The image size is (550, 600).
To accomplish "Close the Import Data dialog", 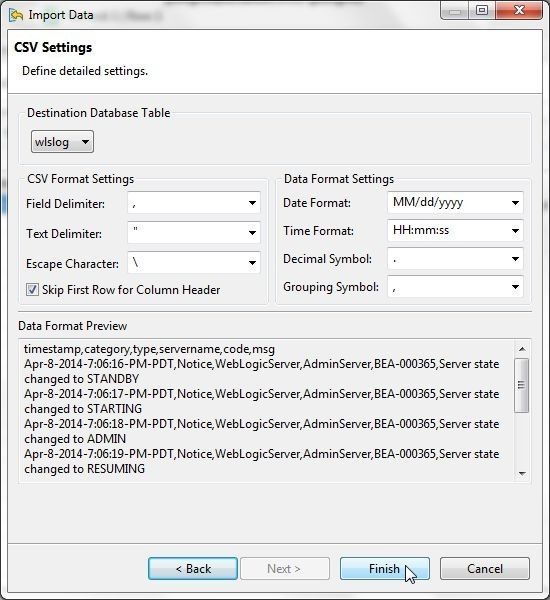I will point(519,11).
